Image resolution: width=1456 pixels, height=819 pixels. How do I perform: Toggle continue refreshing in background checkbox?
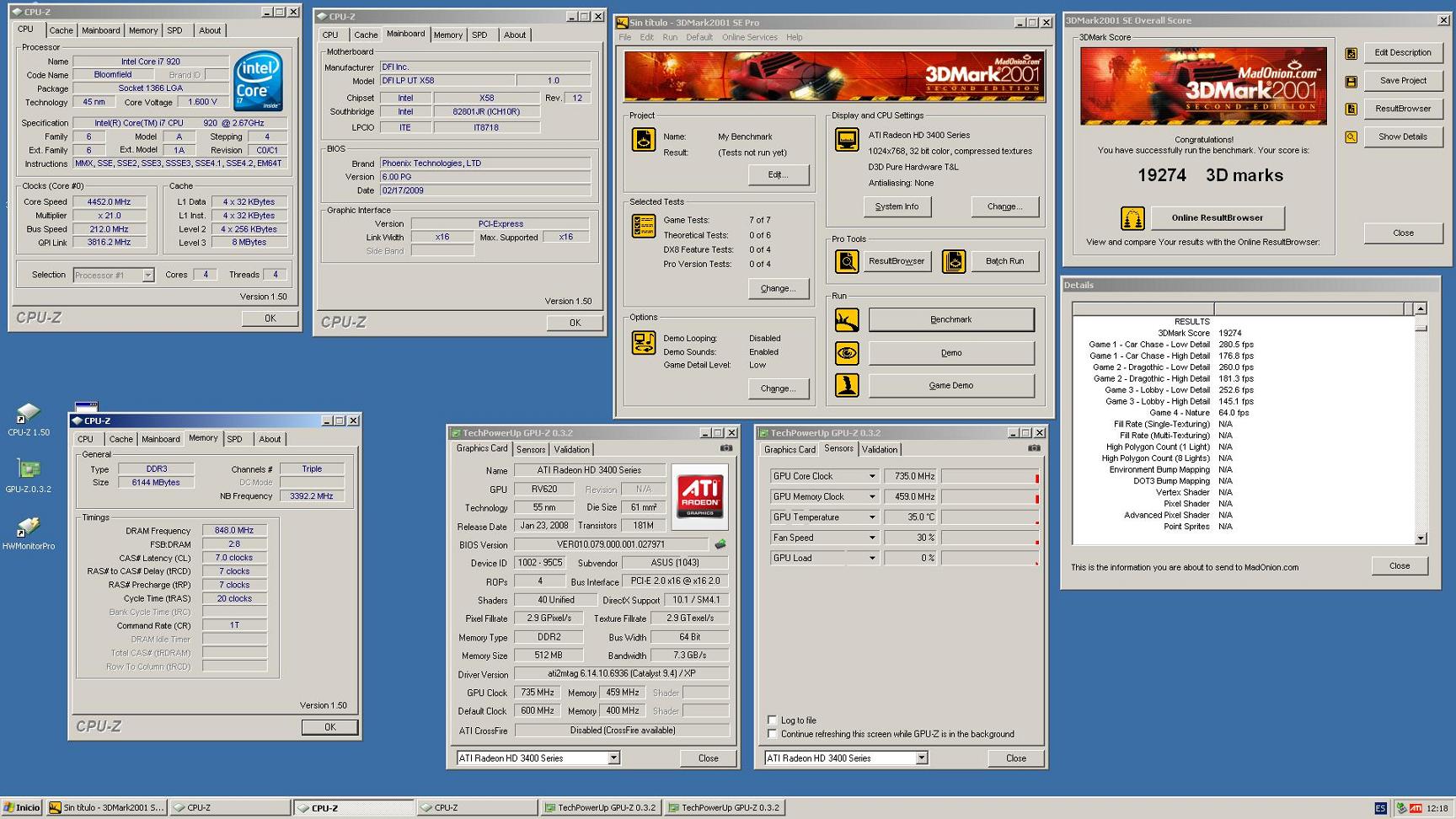pyautogui.click(x=772, y=734)
